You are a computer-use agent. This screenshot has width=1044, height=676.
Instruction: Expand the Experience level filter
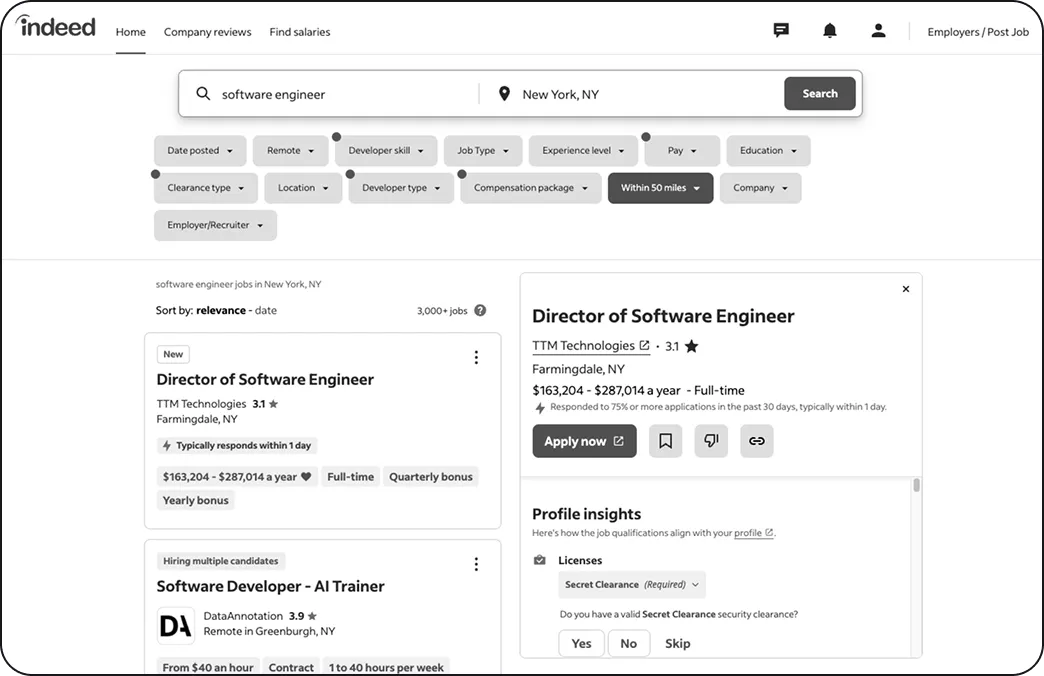coord(583,151)
